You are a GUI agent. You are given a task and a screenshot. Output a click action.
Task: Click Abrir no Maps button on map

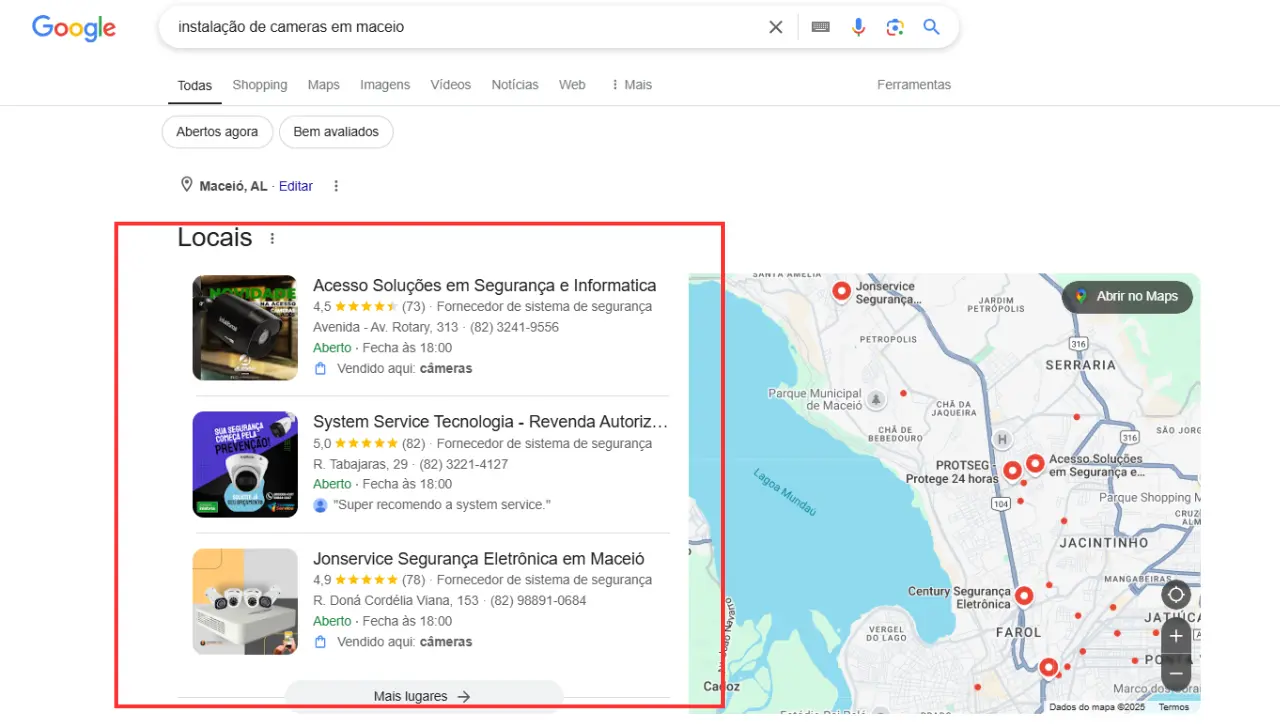(x=1127, y=296)
